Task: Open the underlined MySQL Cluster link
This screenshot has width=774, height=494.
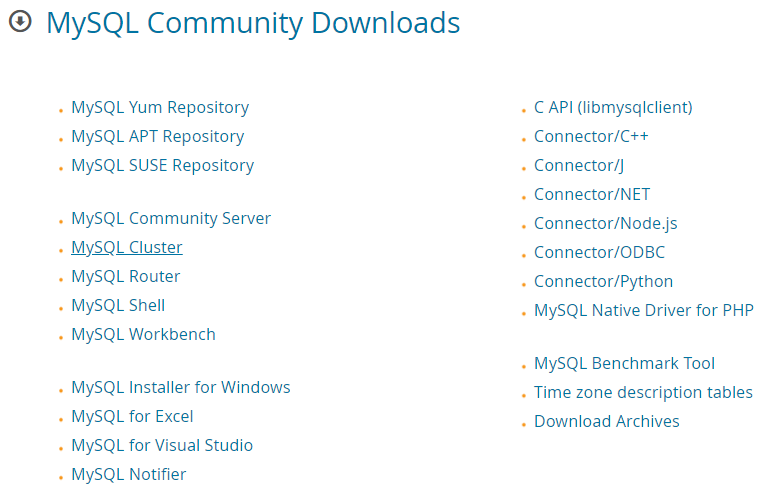Action: tap(127, 248)
